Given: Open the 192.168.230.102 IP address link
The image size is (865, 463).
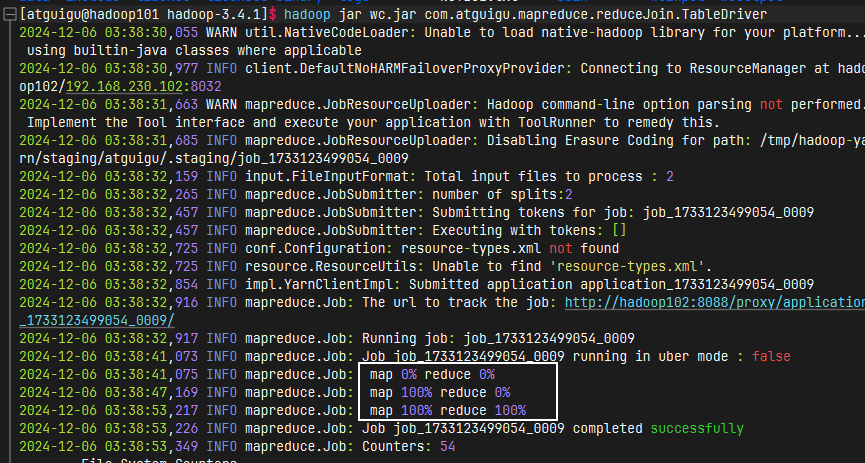Looking at the screenshot, I should click(124, 87).
